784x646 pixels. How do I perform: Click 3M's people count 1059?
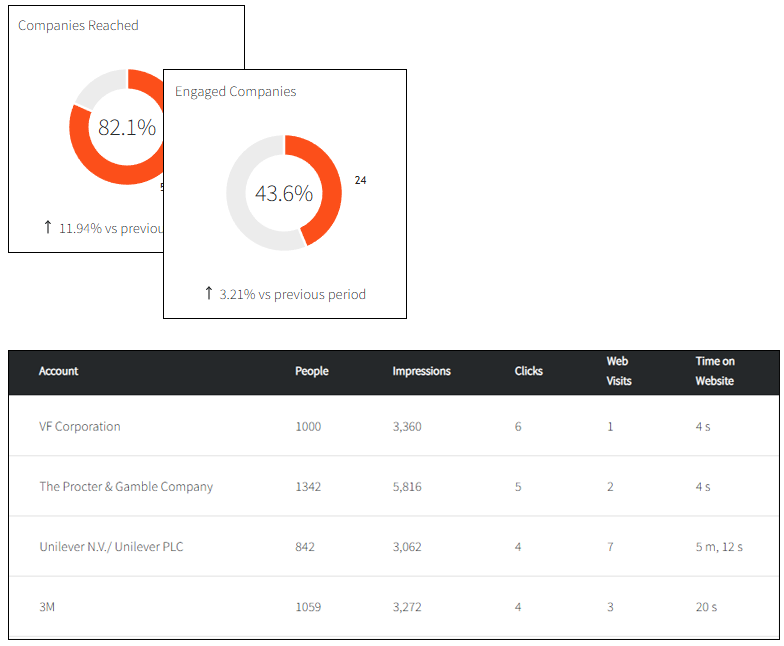click(x=308, y=607)
